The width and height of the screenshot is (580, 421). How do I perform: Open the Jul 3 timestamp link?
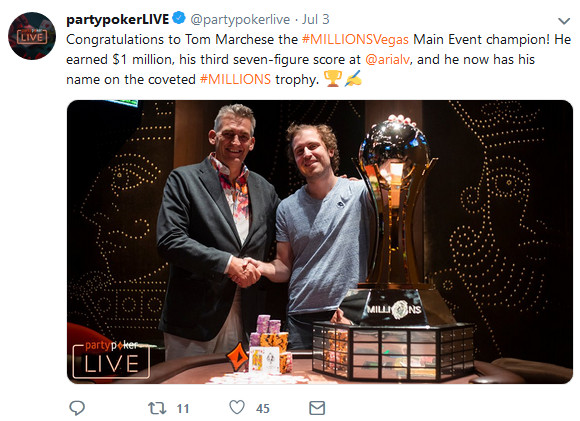[316, 19]
